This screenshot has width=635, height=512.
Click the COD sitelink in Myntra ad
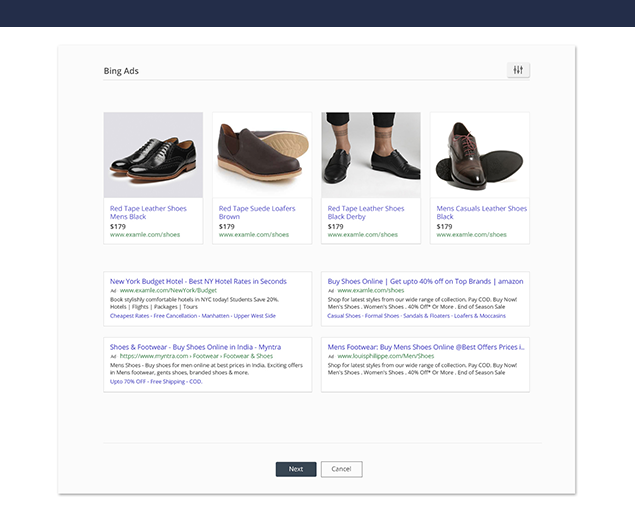(195, 382)
